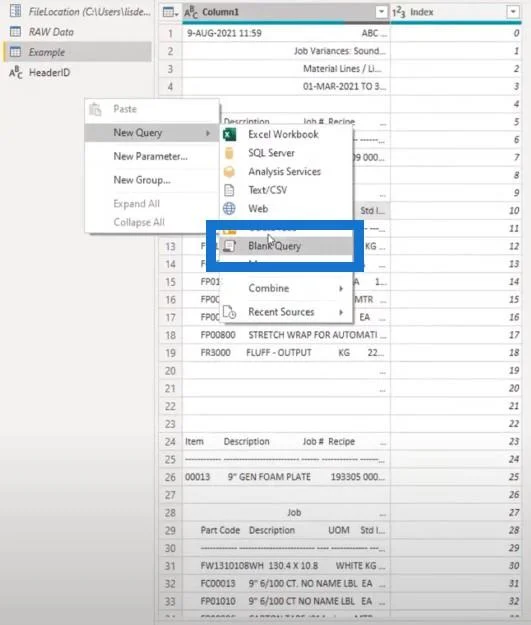Open the table options menu at grid corner
The image size is (531, 625).
[170, 12]
